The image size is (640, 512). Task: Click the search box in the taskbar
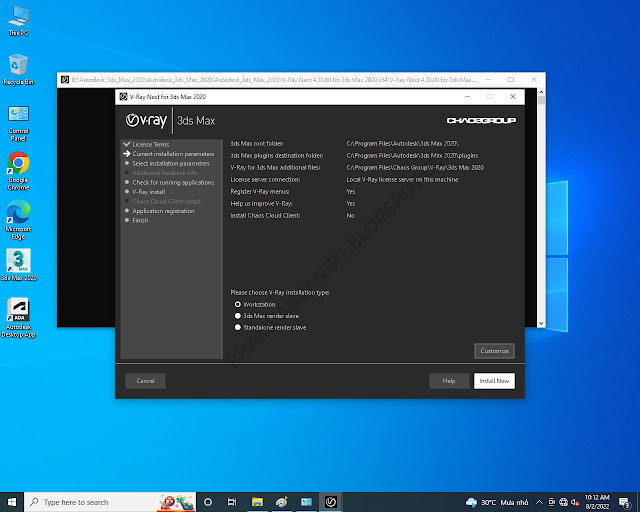point(110,502)
